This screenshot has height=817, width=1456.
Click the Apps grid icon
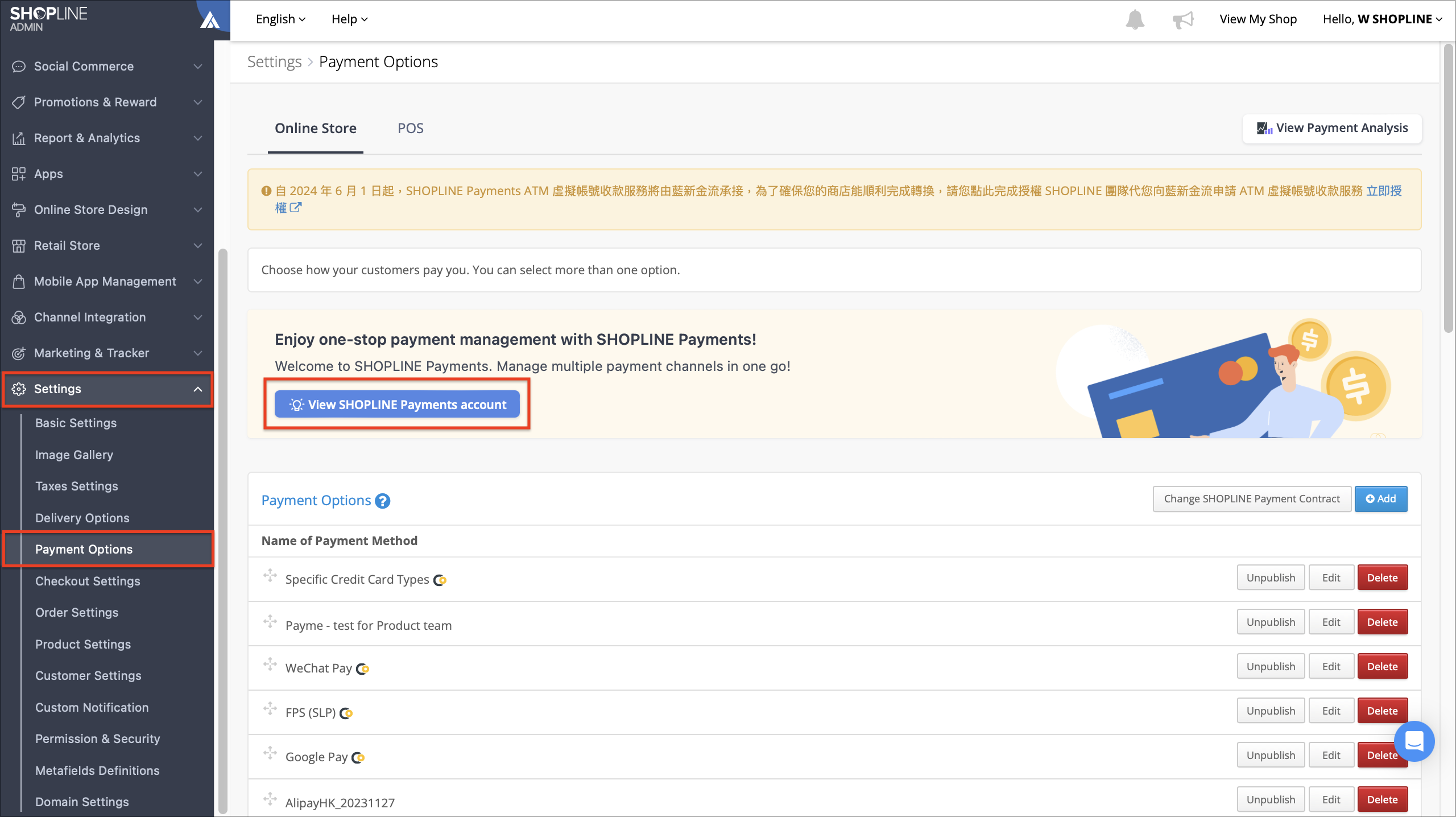pyautogui.click(x=19, y=174)
